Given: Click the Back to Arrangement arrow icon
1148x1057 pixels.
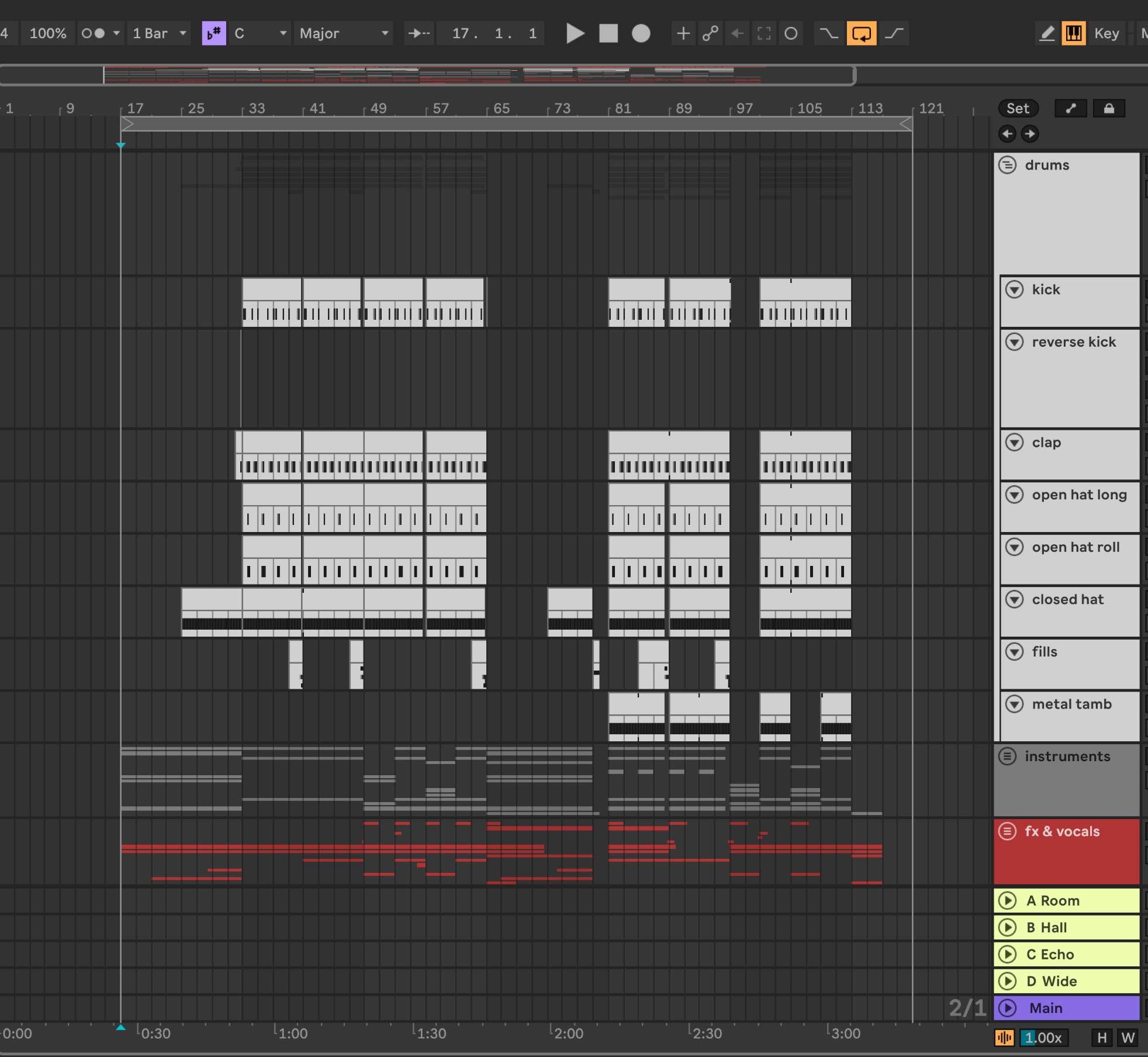Looking at the screenshot, I should click(x=736, y=33).
